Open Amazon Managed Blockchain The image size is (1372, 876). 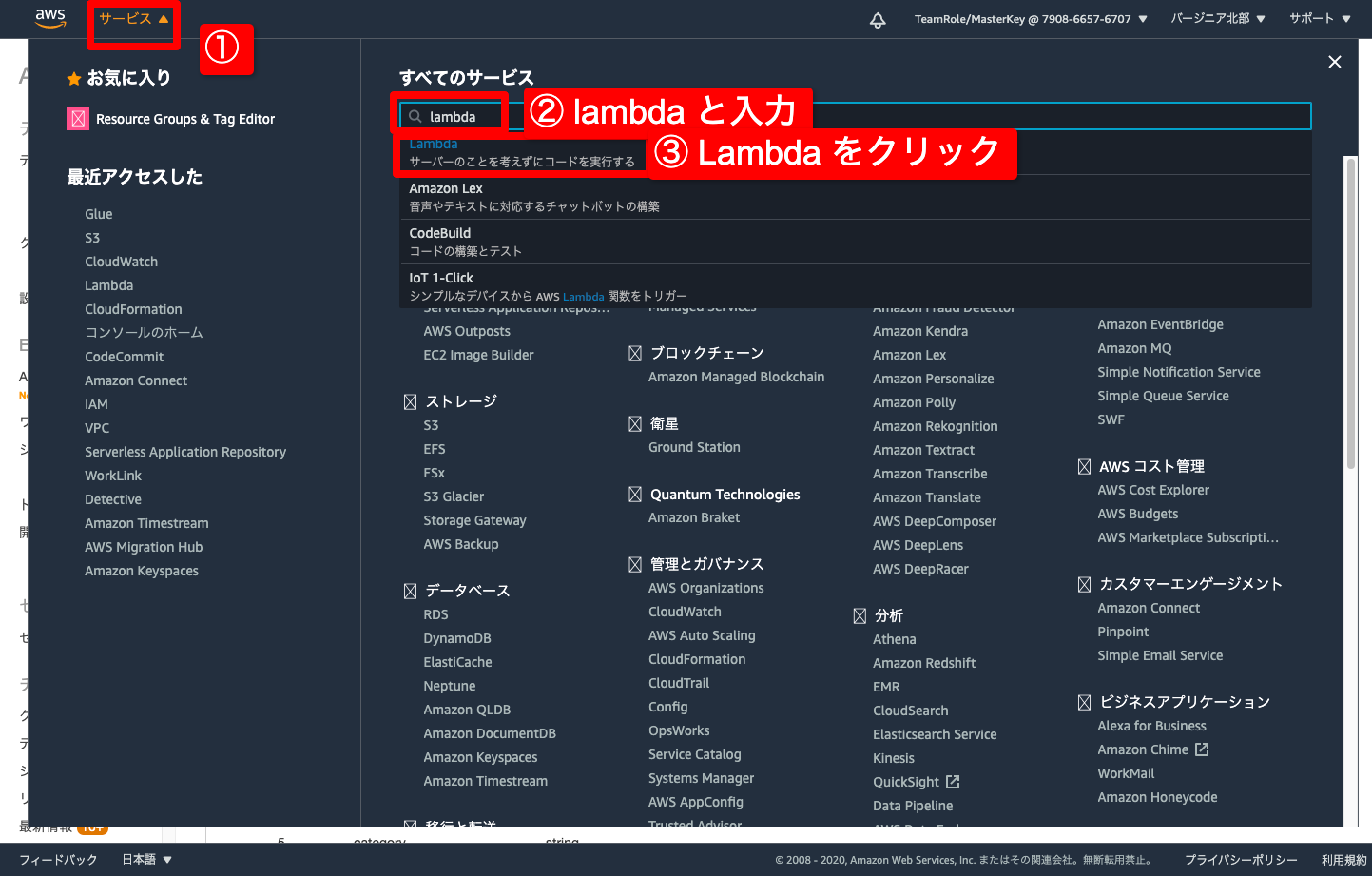tap(737, 377)
